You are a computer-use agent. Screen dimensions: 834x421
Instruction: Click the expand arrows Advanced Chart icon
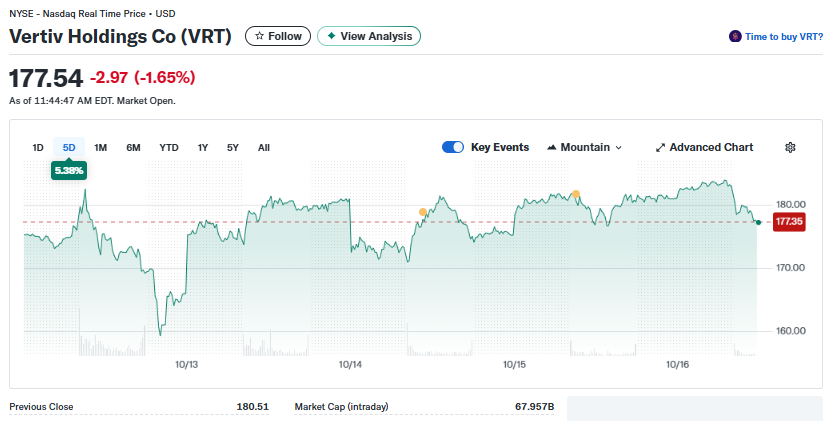660,147
